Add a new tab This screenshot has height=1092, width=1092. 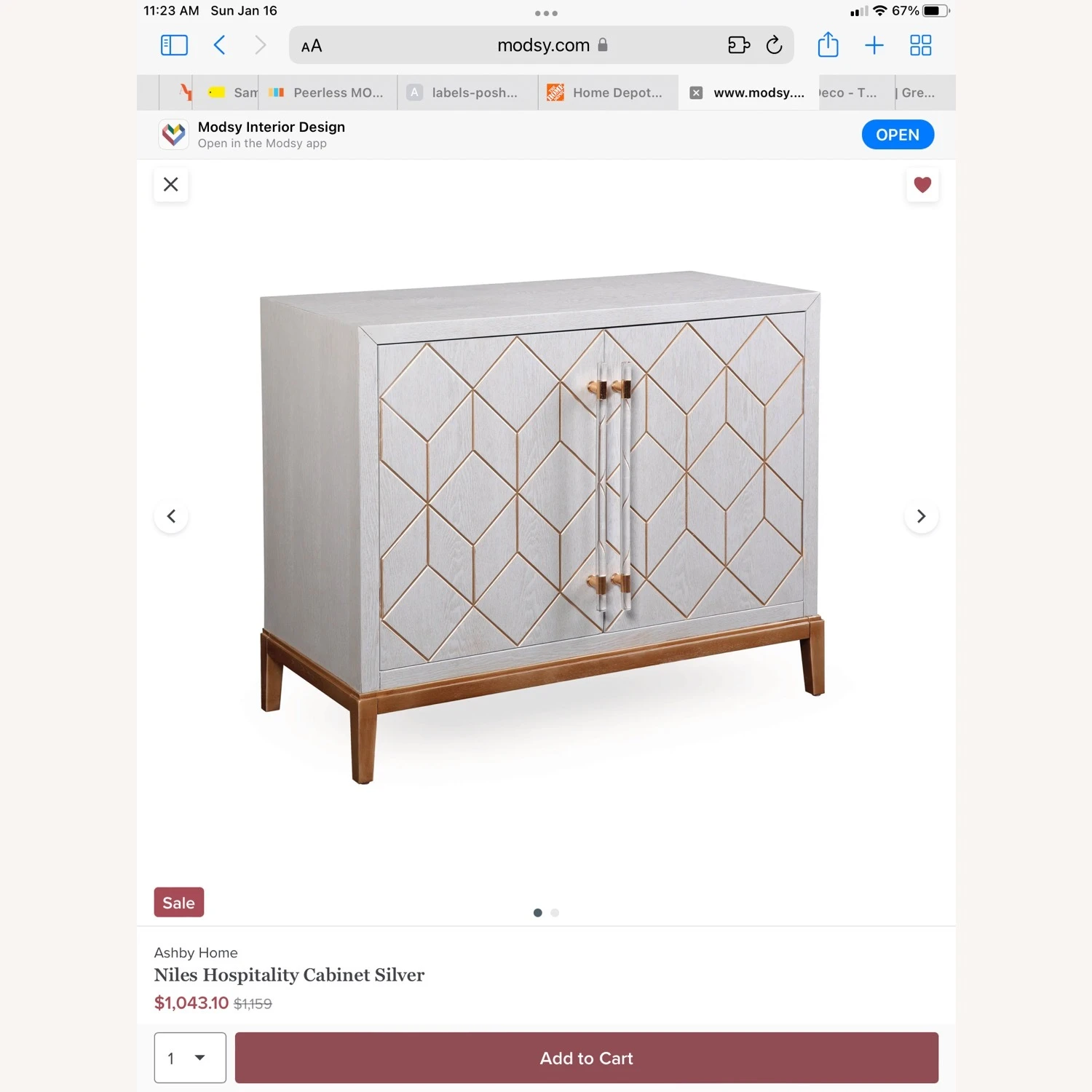(874, 46)
